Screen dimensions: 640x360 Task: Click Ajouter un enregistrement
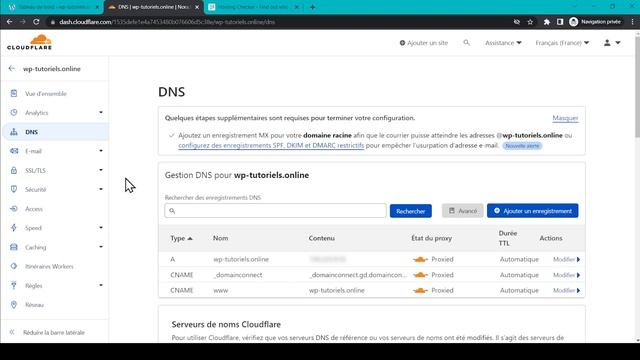[x=533, y=211]
